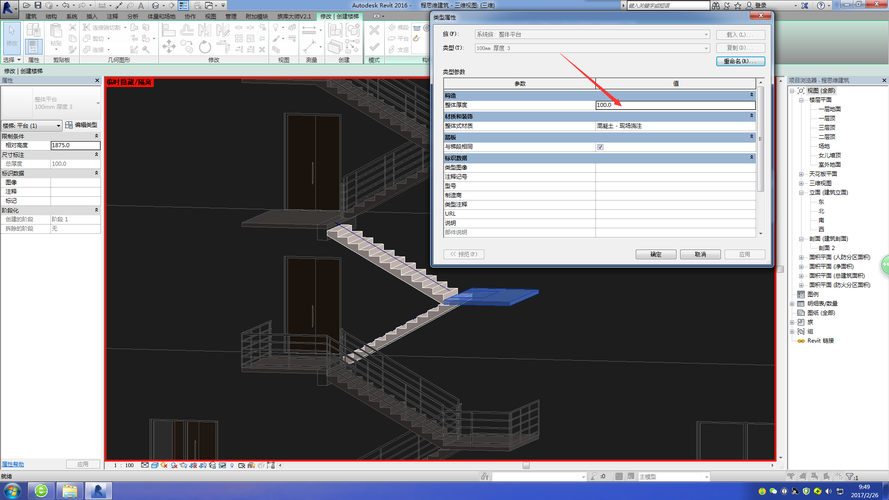The width and height of the screenshot is (889, 500).
Task: Open the 视图 ribbon tab
Action: [x=210, y=16]
